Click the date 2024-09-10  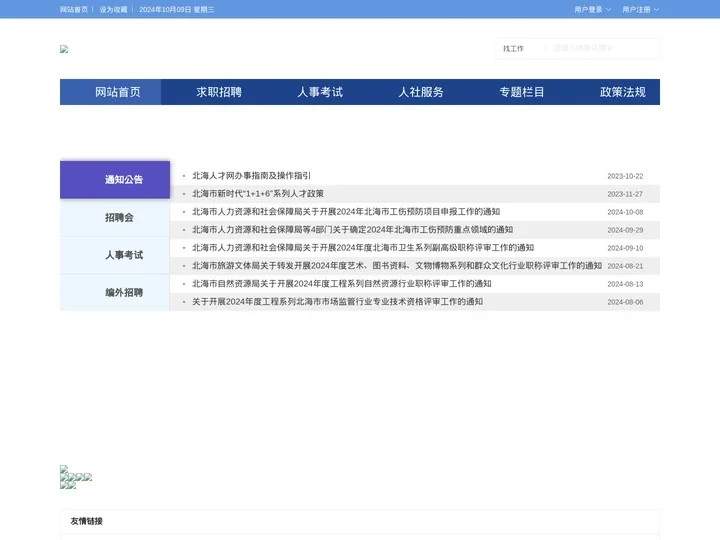coord(625,248)
